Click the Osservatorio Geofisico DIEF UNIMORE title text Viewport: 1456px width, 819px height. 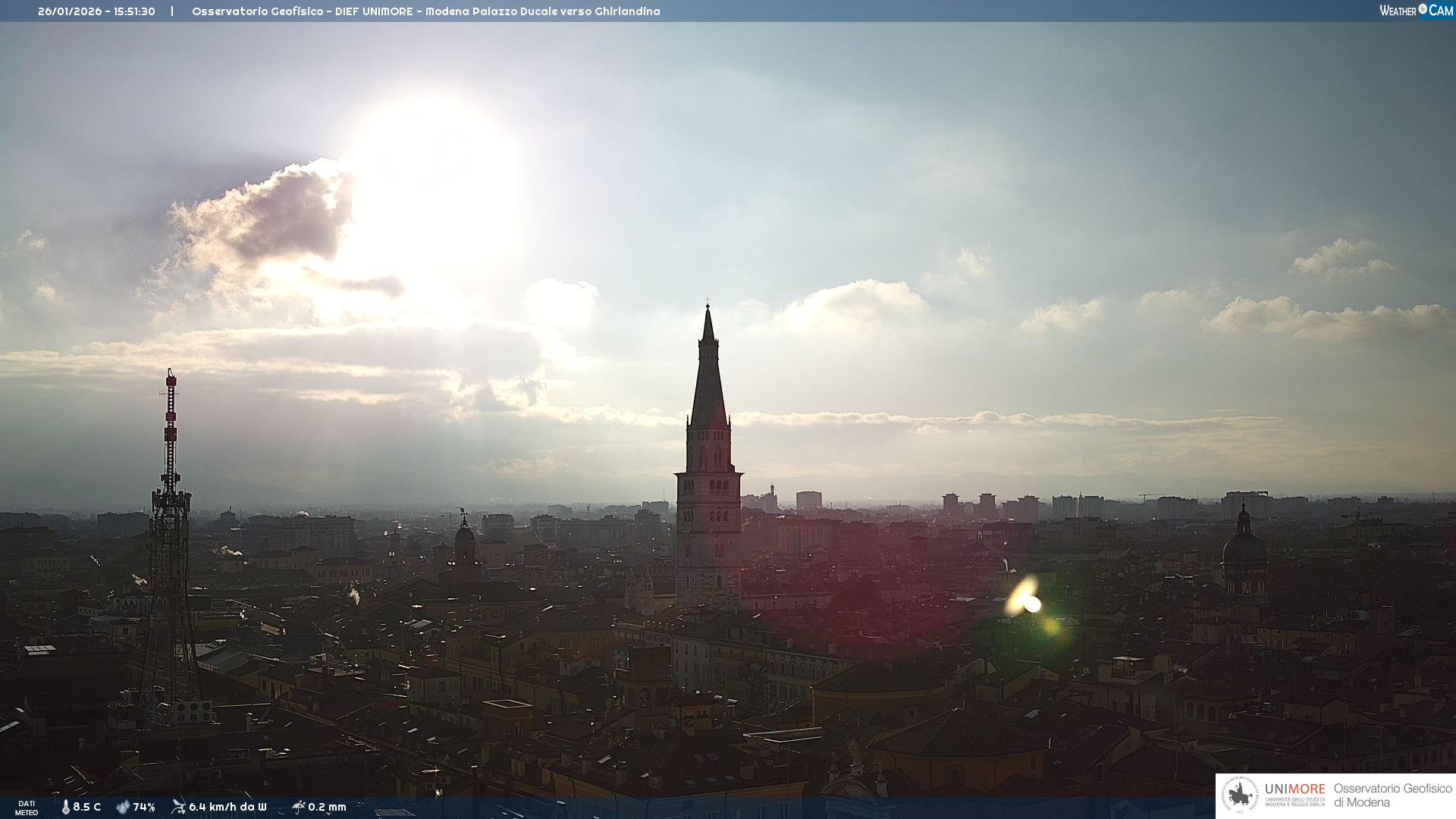tap(425, 11)
